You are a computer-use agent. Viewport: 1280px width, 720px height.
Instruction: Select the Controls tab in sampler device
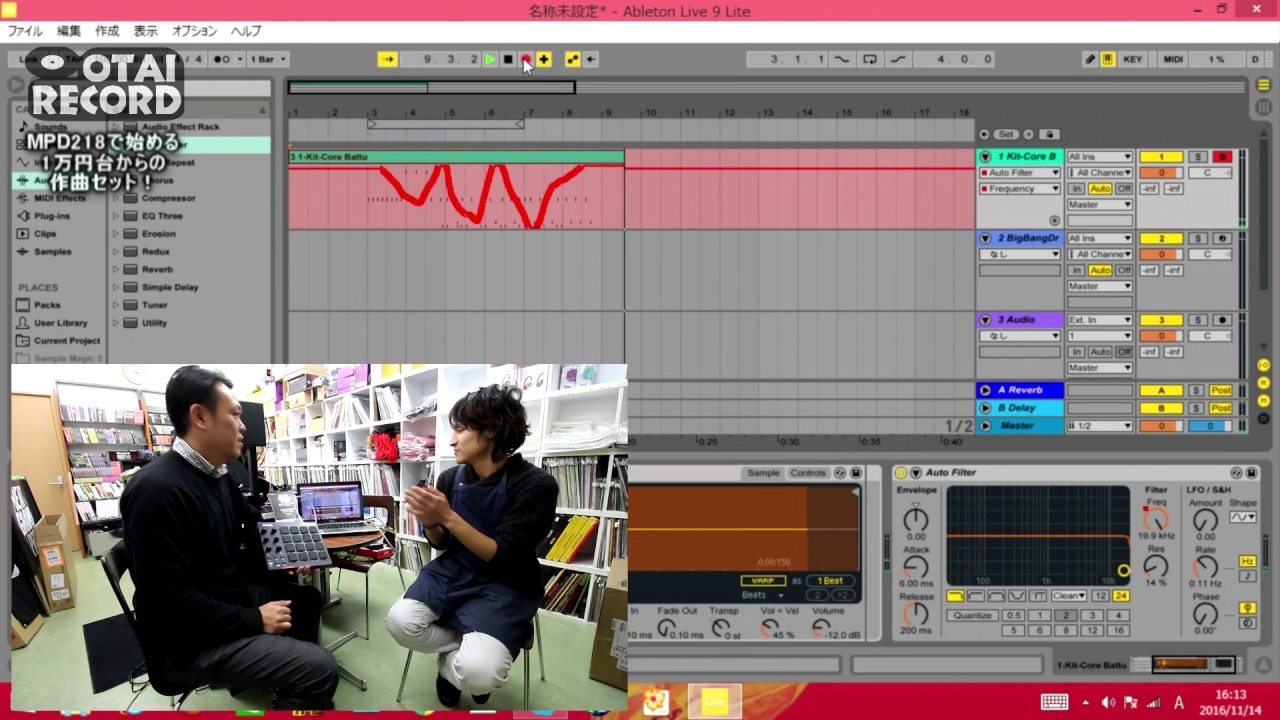(x=808, y=473)
